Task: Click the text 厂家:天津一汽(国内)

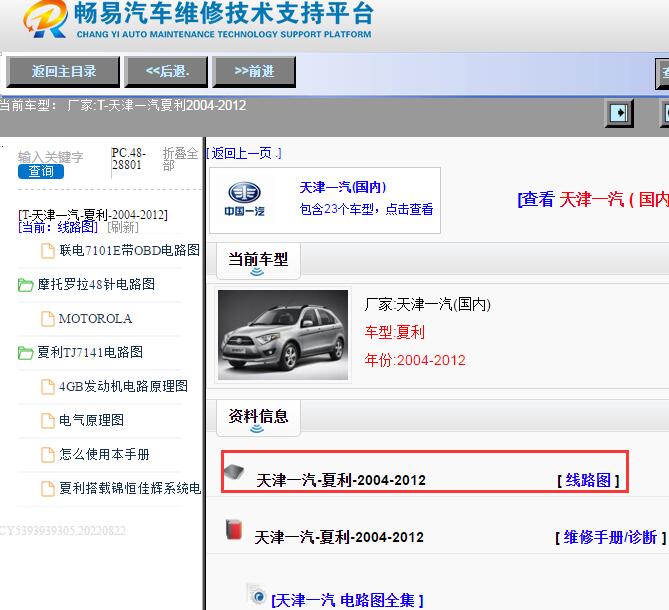Action: click(428, 304)
